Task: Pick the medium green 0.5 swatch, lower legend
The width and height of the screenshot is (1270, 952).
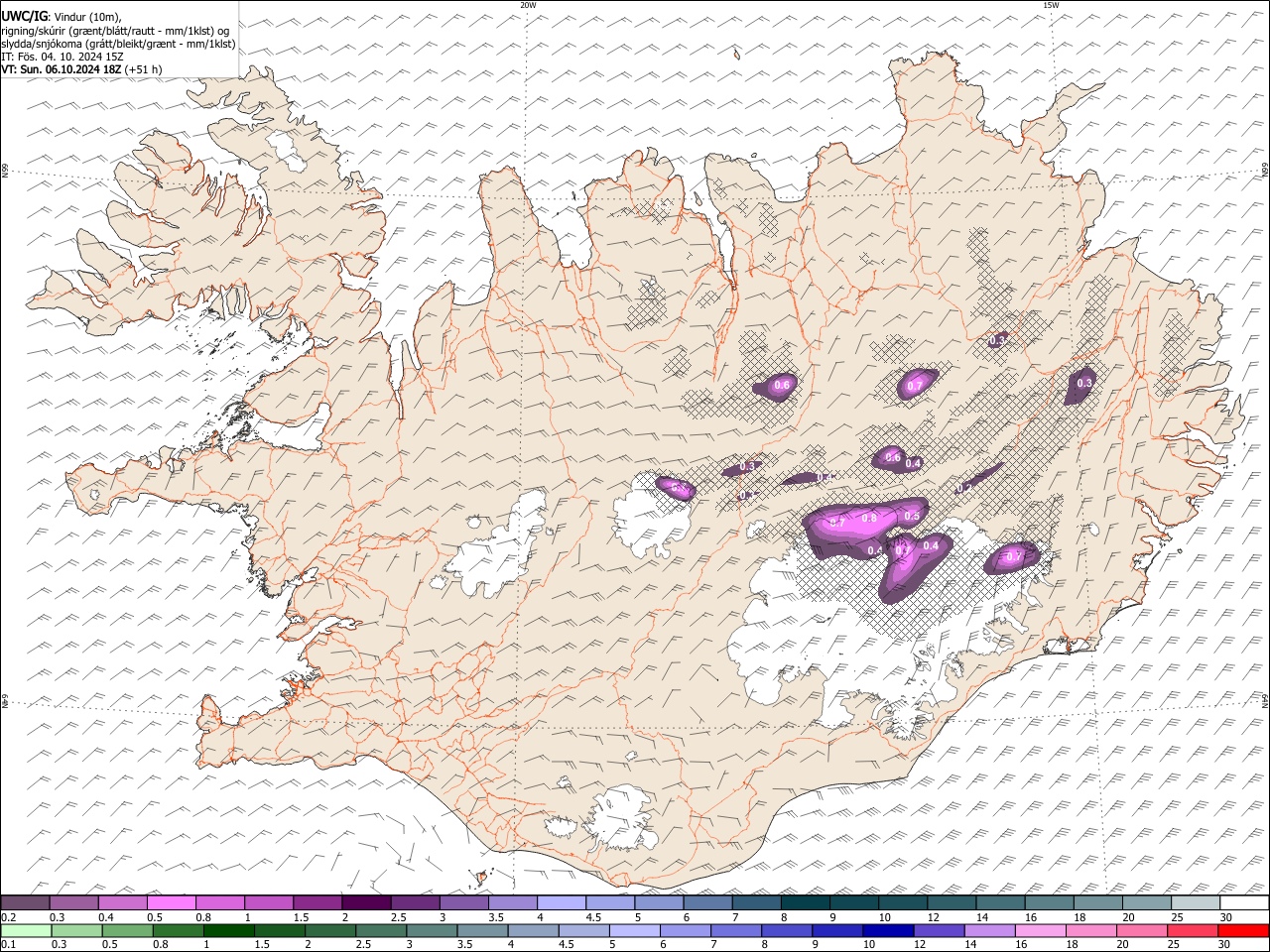Action: coord(128,930)
